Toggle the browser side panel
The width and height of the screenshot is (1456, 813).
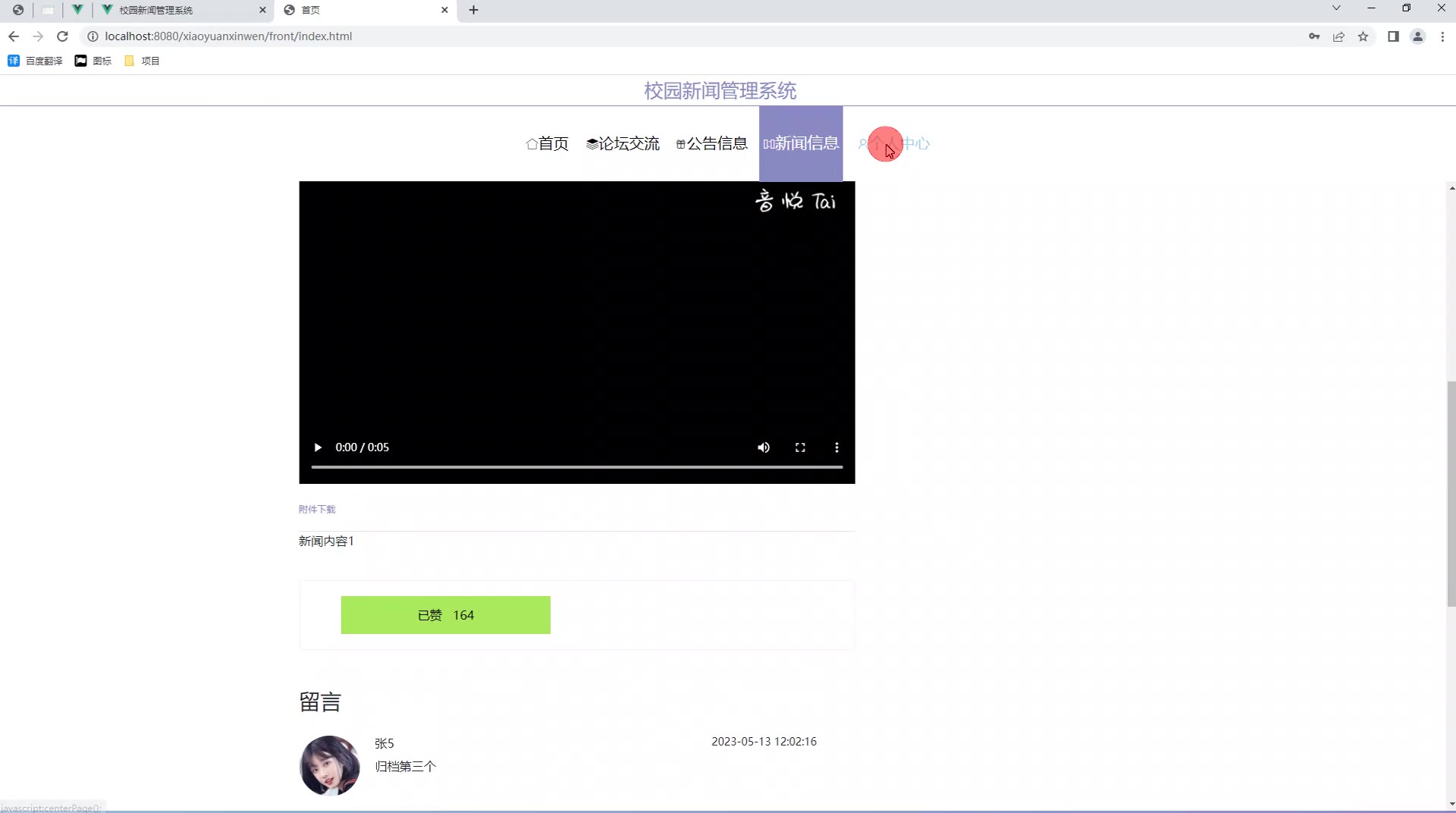point(1393,36)
